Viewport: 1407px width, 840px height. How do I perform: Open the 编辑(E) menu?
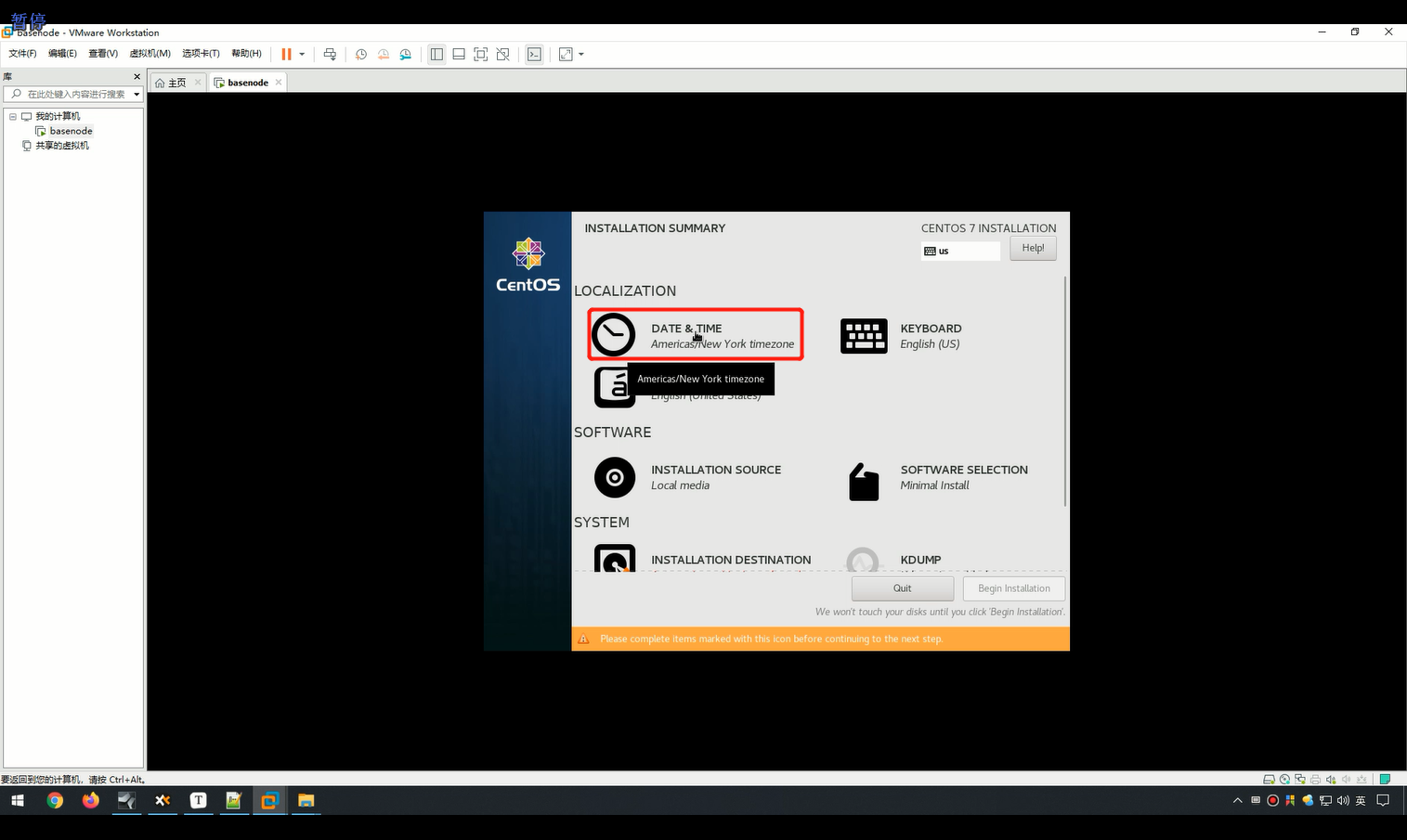tap(62, 54)
